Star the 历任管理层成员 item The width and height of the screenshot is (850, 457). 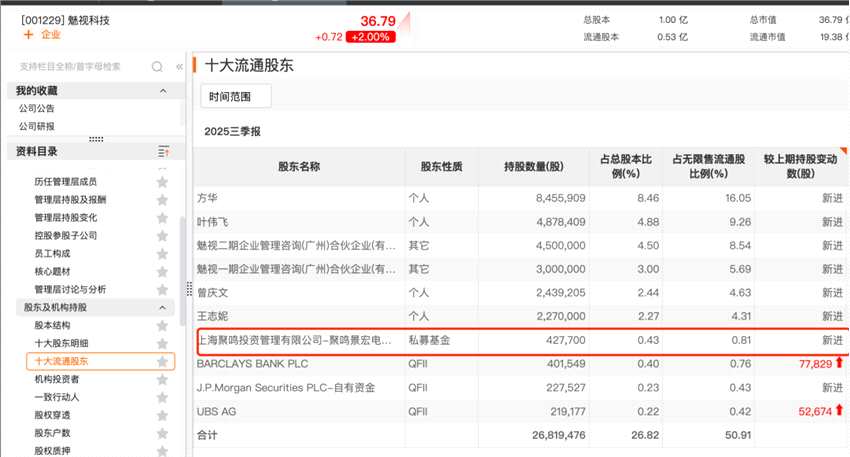pyautogui.click(x=162, y=182)
